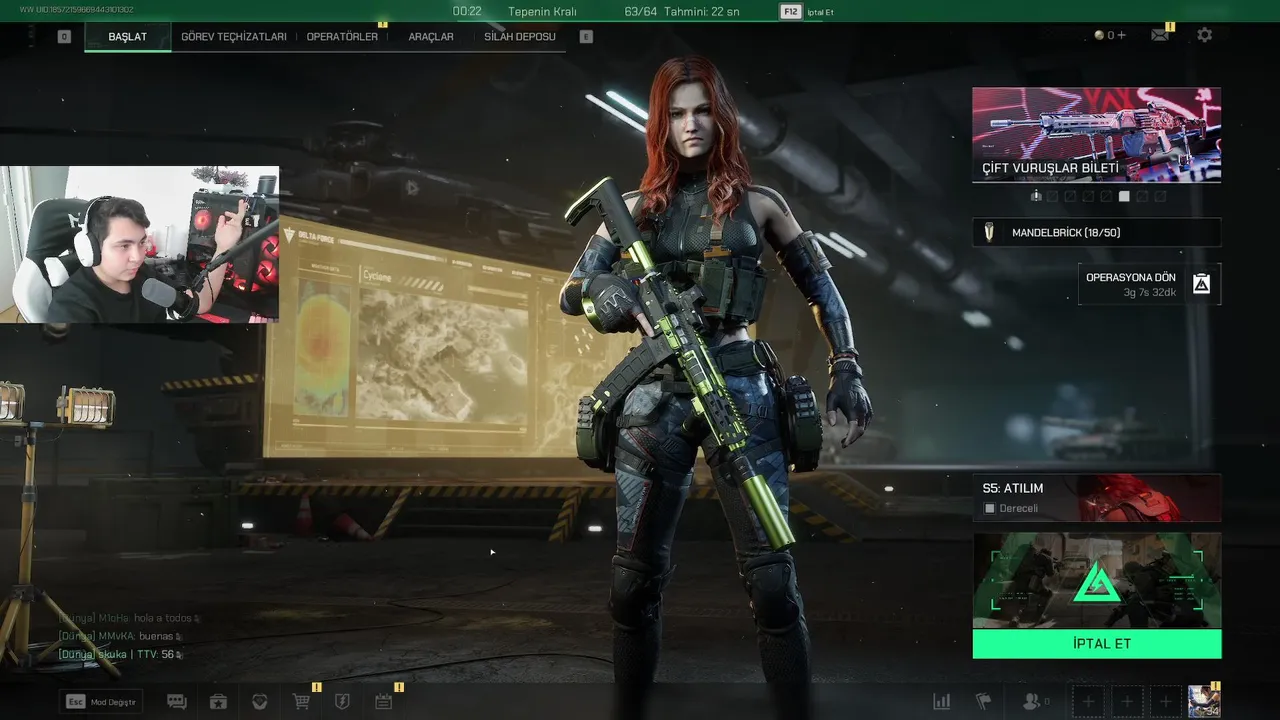Viewport: 1280px width, 720px height.
Task: Click Esc Mod Değiştir button
Action: point(102,702)
